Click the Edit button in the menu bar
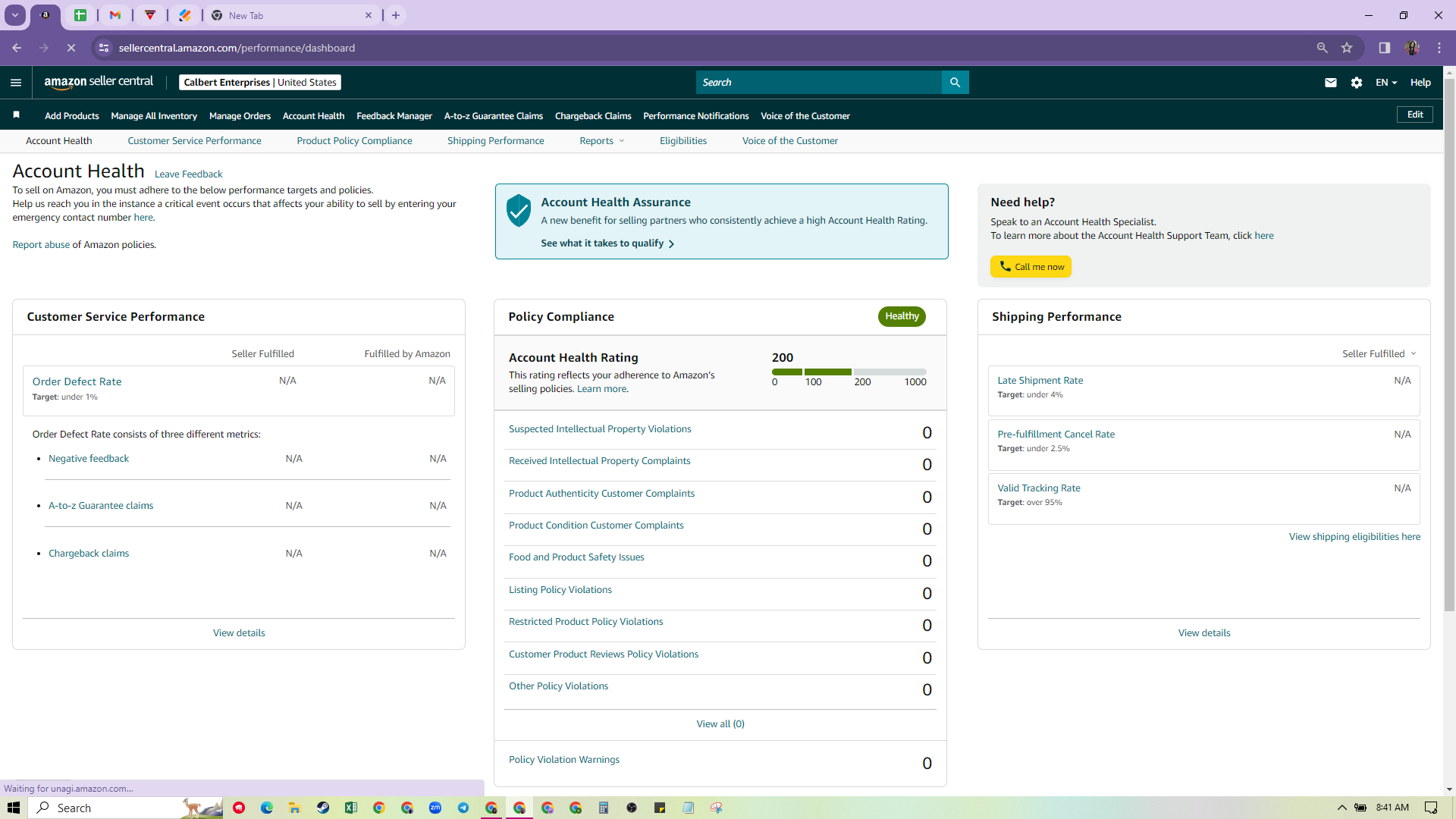 [x=1415, y=115]
